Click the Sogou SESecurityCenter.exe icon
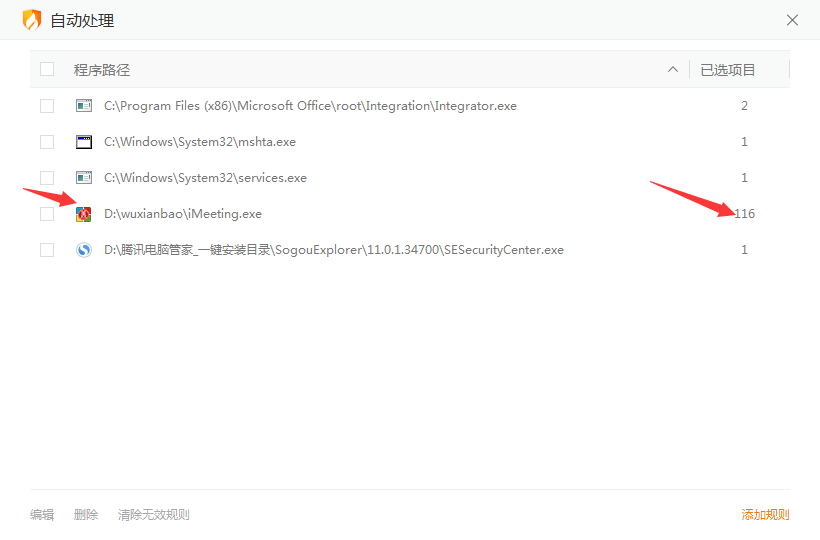 tap(84, 250)
